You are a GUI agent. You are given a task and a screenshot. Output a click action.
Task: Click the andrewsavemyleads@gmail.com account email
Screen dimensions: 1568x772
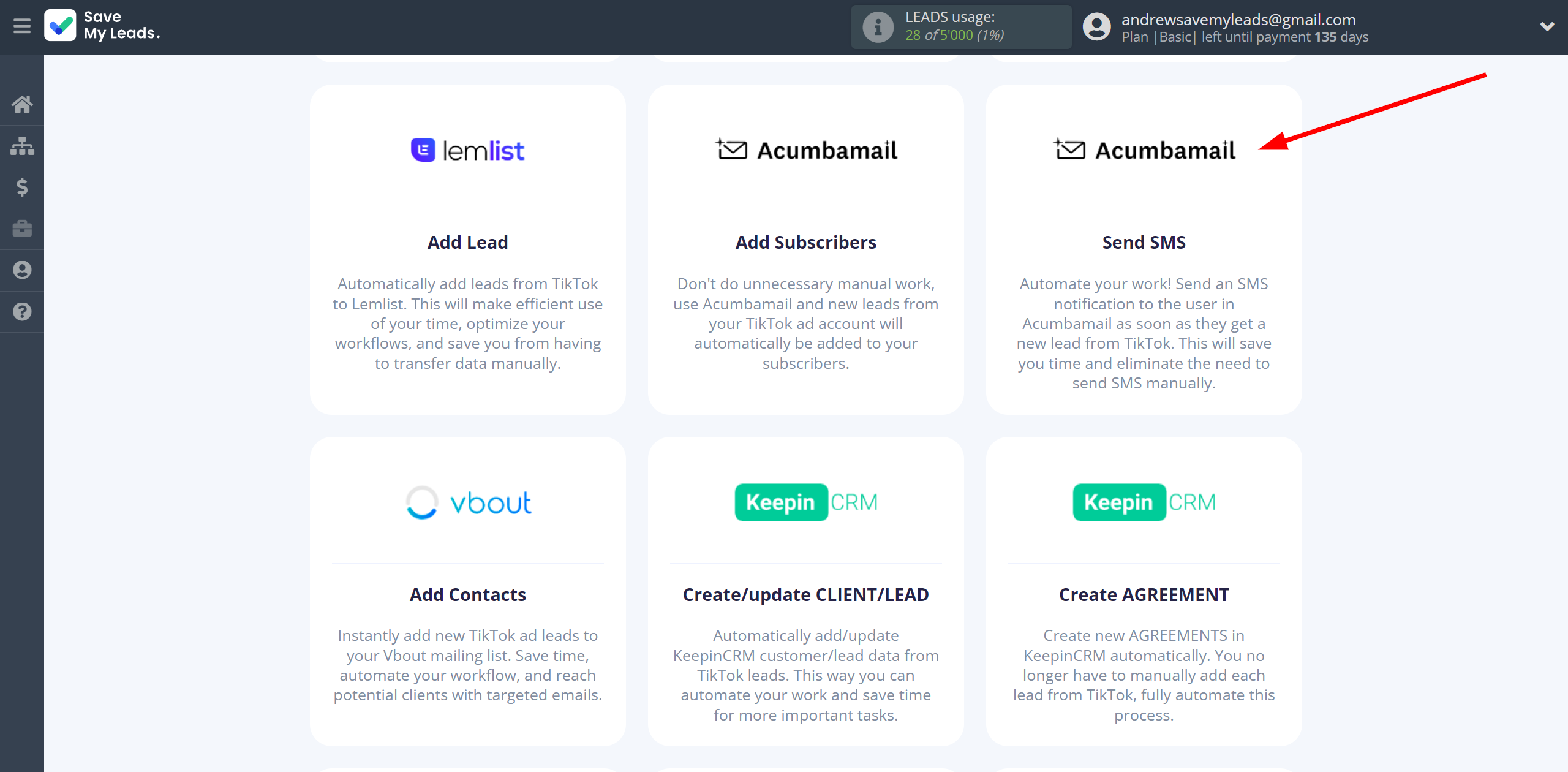click(x=1238, y=20)
